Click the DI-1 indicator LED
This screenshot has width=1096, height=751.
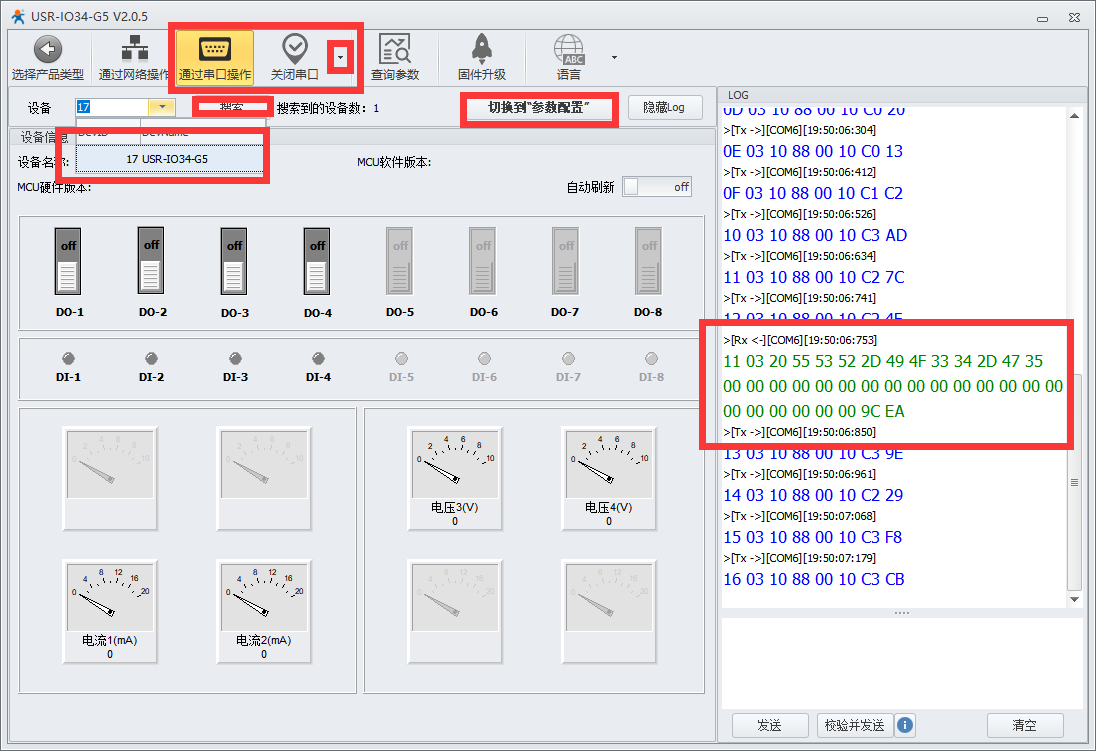tap(68, 359)
